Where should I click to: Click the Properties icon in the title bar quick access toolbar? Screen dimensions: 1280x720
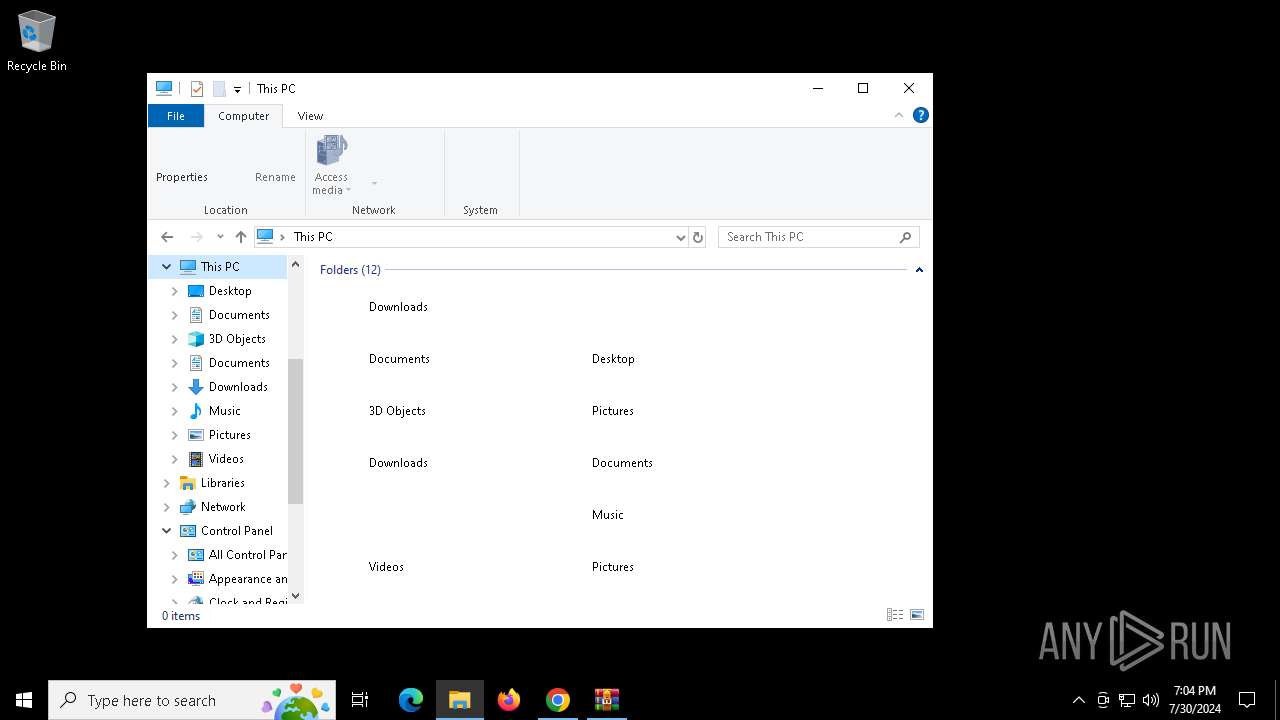click(197, 89)
